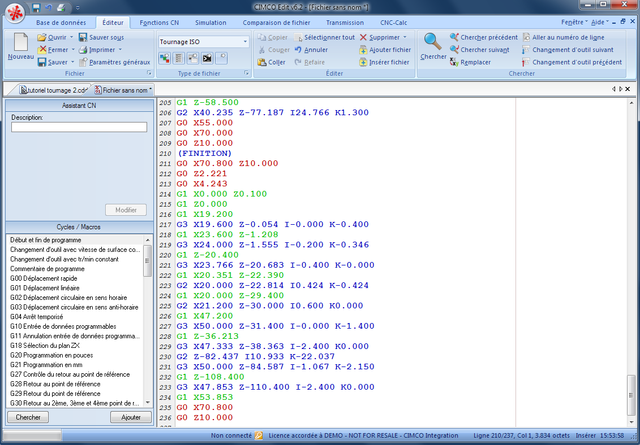The width and height of the screenshot is (640, 445).
Task: Open the Aide menu
Action: [600, 22]
